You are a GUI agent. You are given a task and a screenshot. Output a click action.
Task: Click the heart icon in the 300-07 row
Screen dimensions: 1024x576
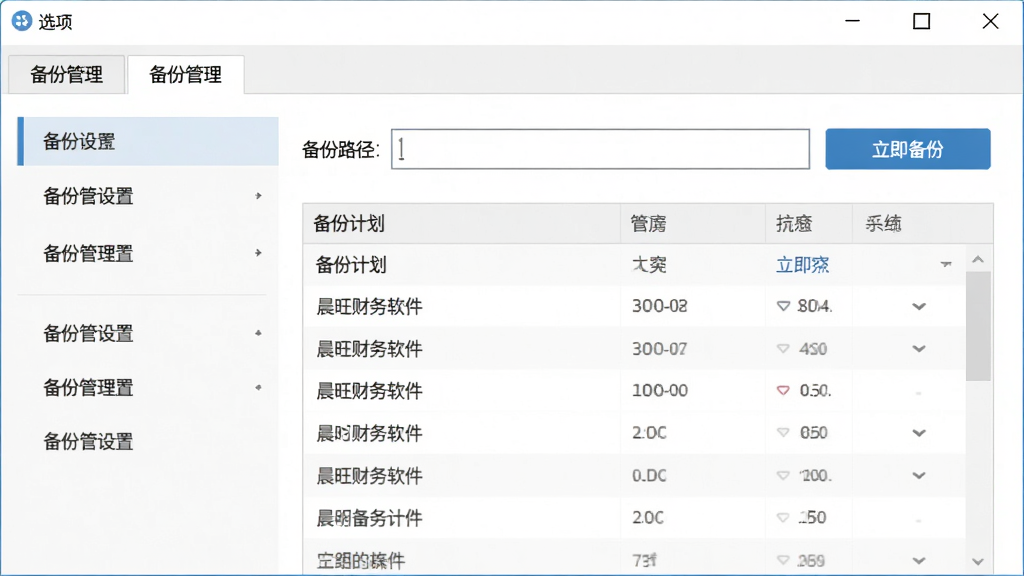pyautogui.click(x=783, y=348)
